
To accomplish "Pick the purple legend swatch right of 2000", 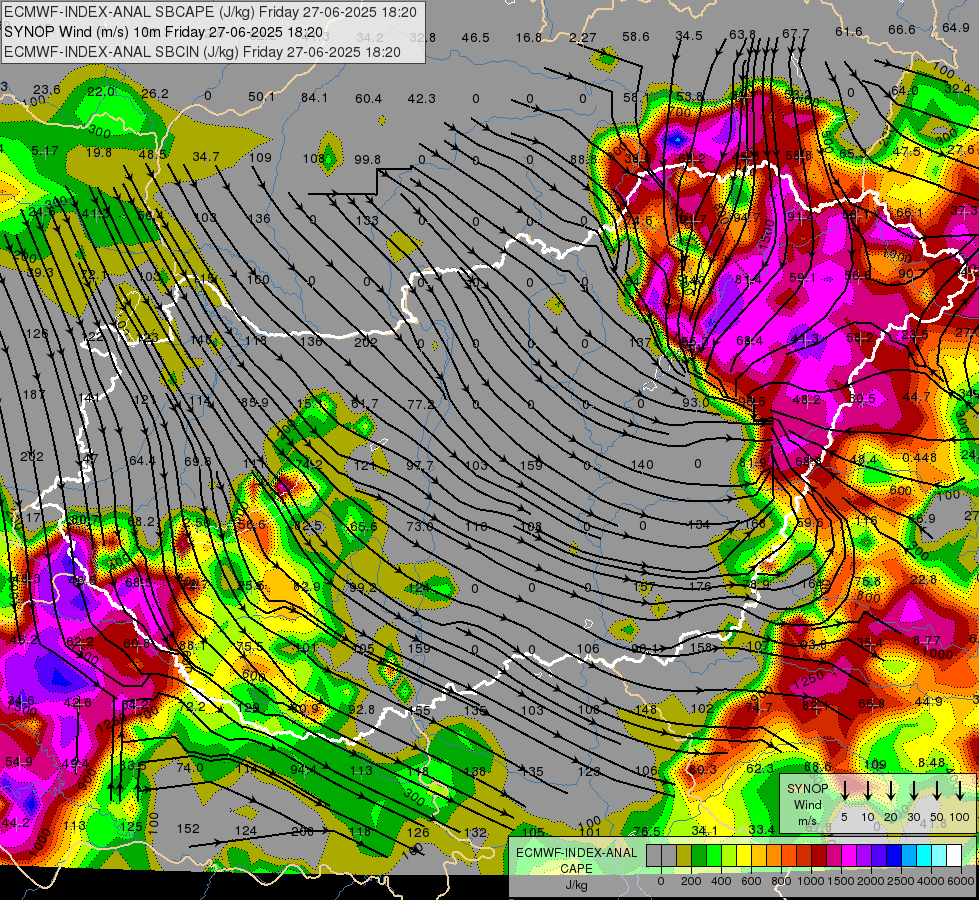I will pos(879,855).
